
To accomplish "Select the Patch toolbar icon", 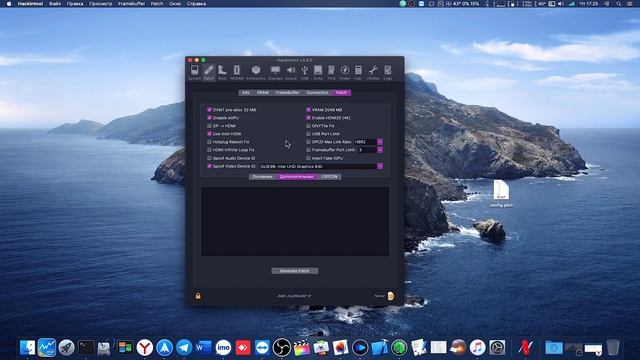I will (209, 72).
